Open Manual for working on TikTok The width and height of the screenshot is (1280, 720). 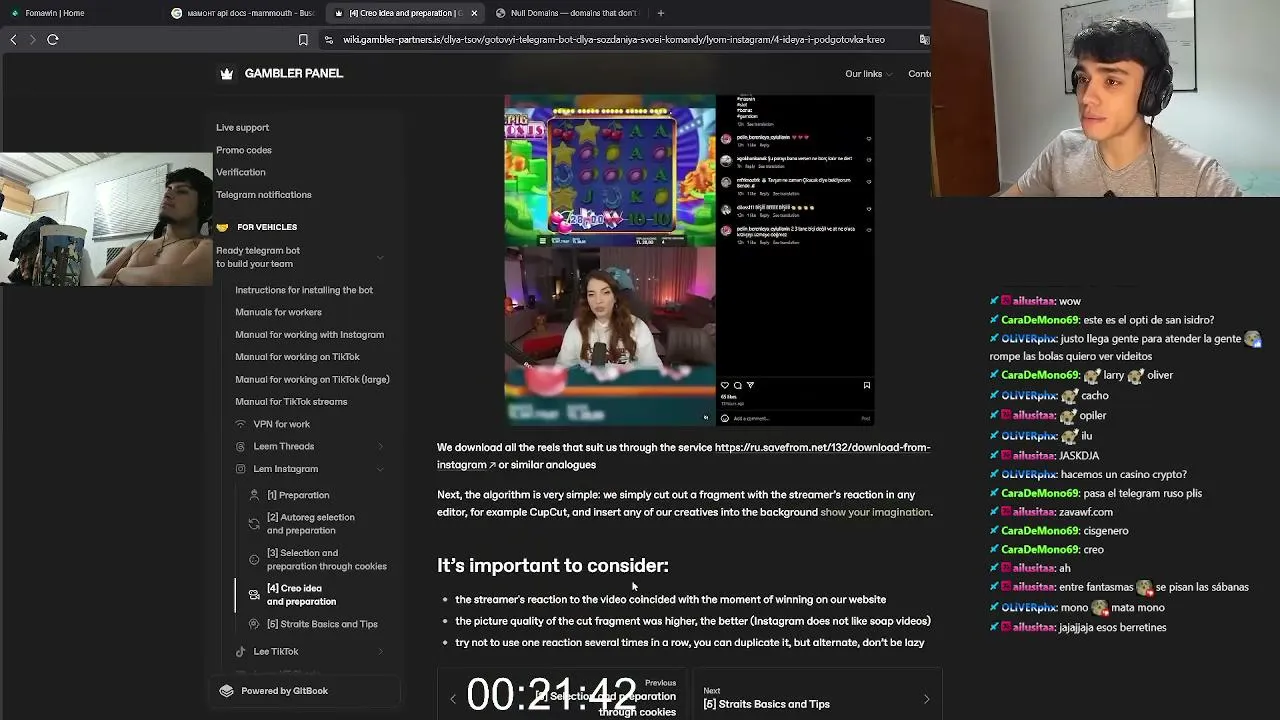pyautogui.click(x=297, y=356)
